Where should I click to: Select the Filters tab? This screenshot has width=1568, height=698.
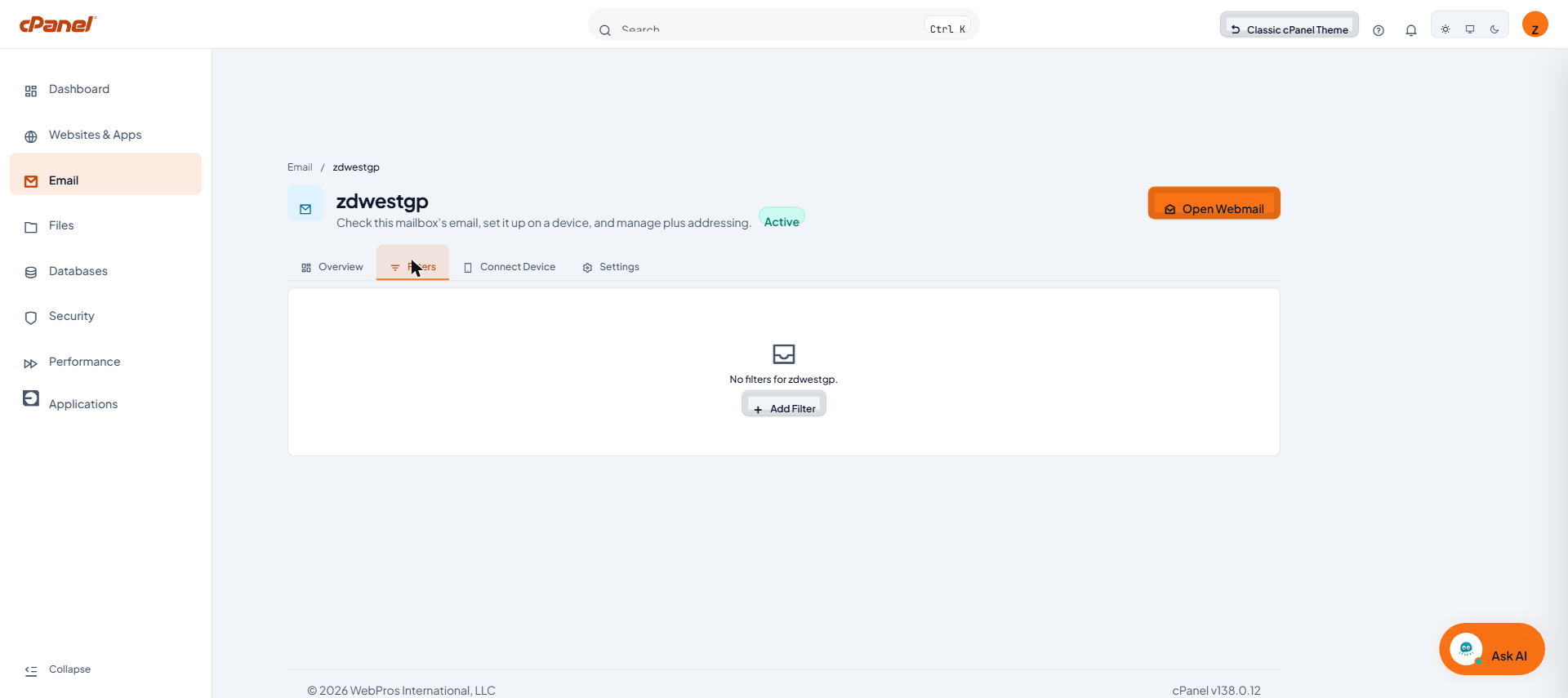coord(412,263)
